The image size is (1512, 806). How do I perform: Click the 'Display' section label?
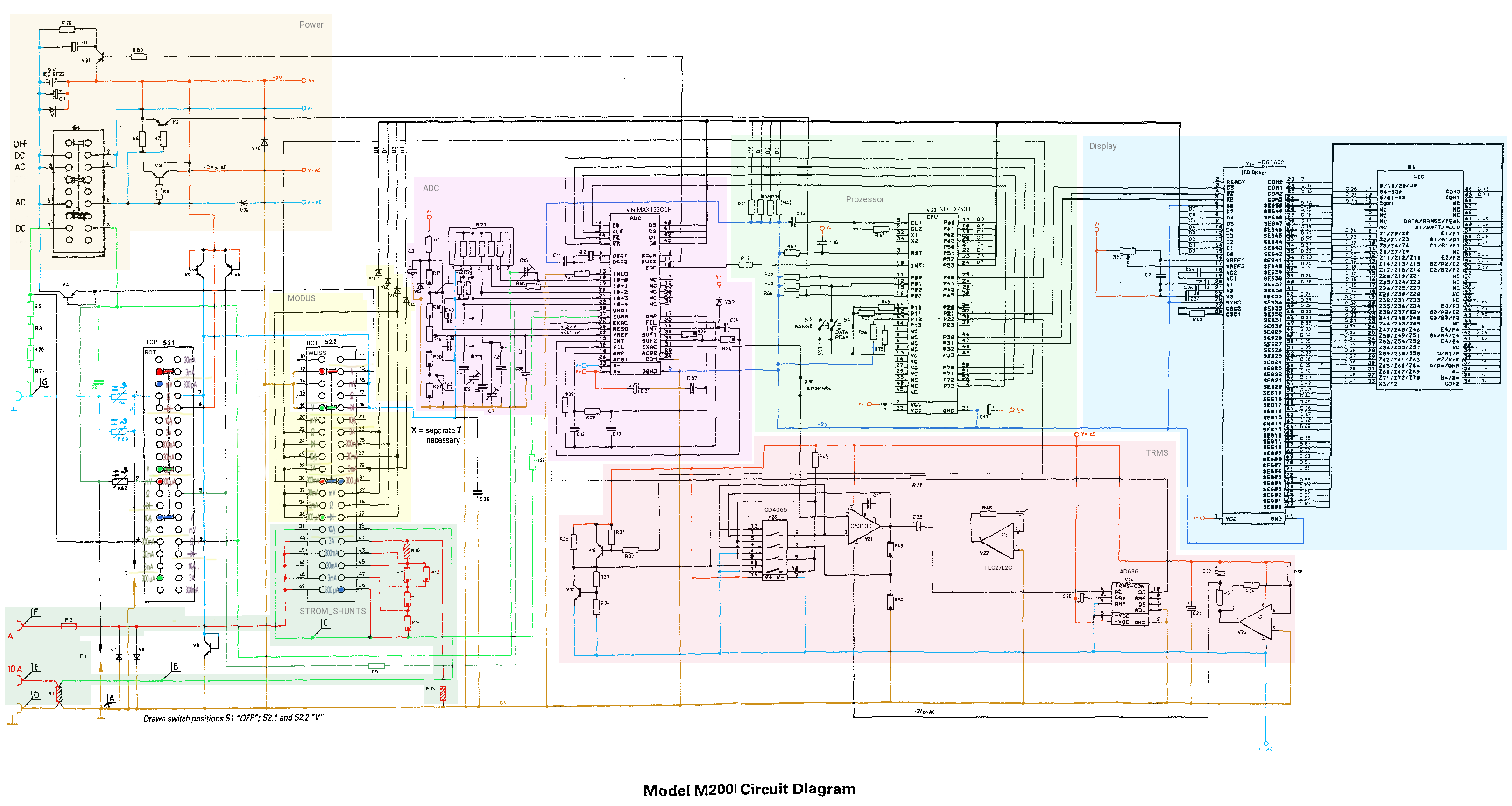pos(1103,146)
